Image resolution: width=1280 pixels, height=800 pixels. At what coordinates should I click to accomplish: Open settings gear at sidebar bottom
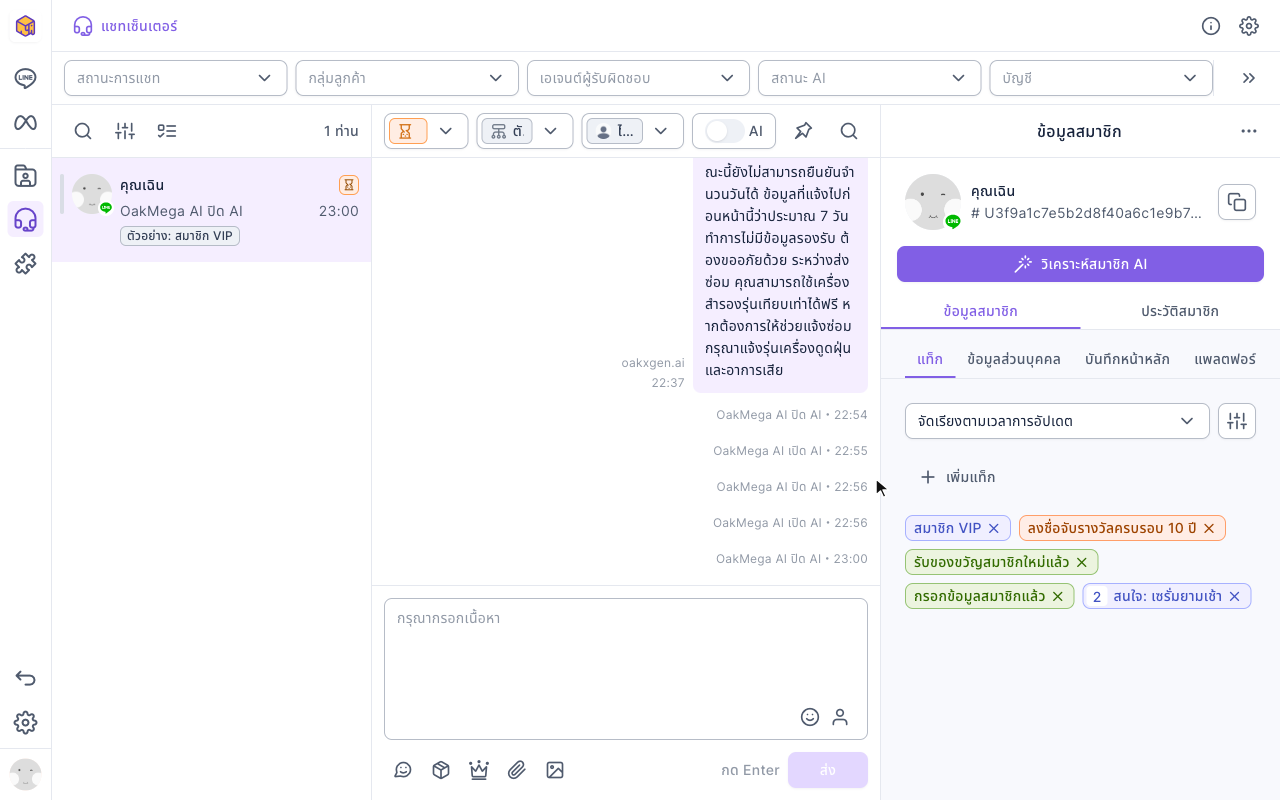[x=26, y=722]
